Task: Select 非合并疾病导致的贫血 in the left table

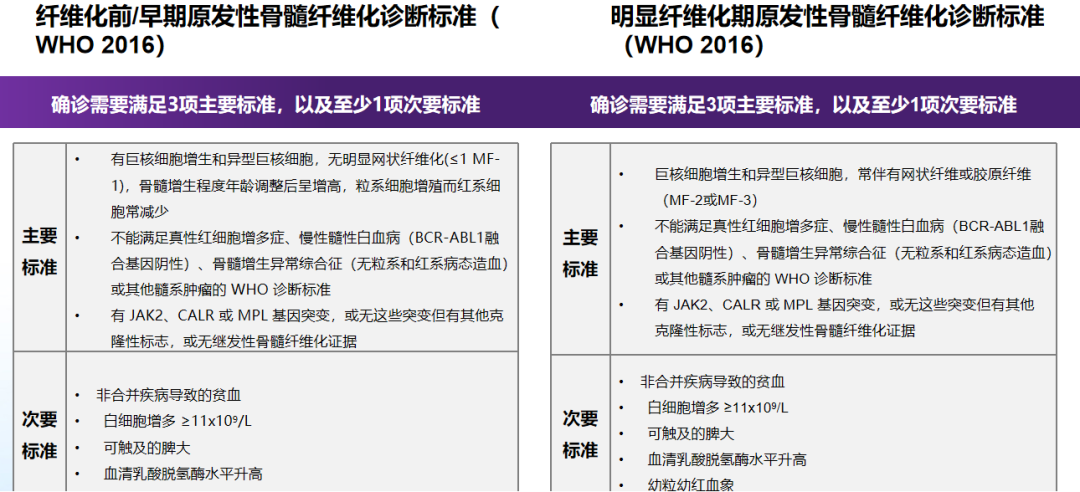Action: click(168, 395)
